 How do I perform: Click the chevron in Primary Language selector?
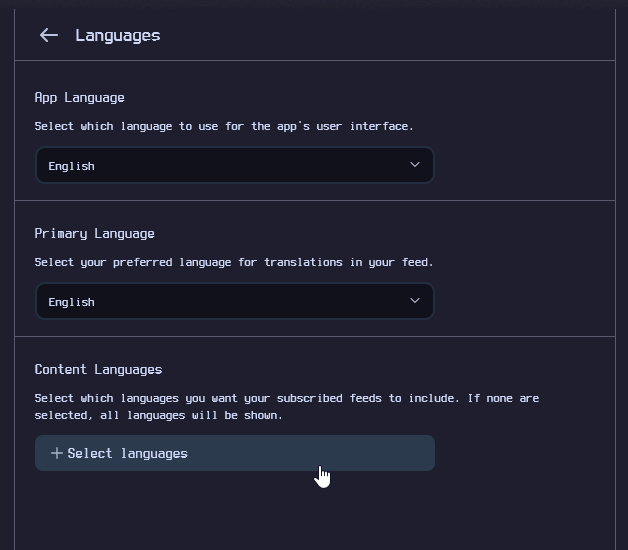[415, 301]
